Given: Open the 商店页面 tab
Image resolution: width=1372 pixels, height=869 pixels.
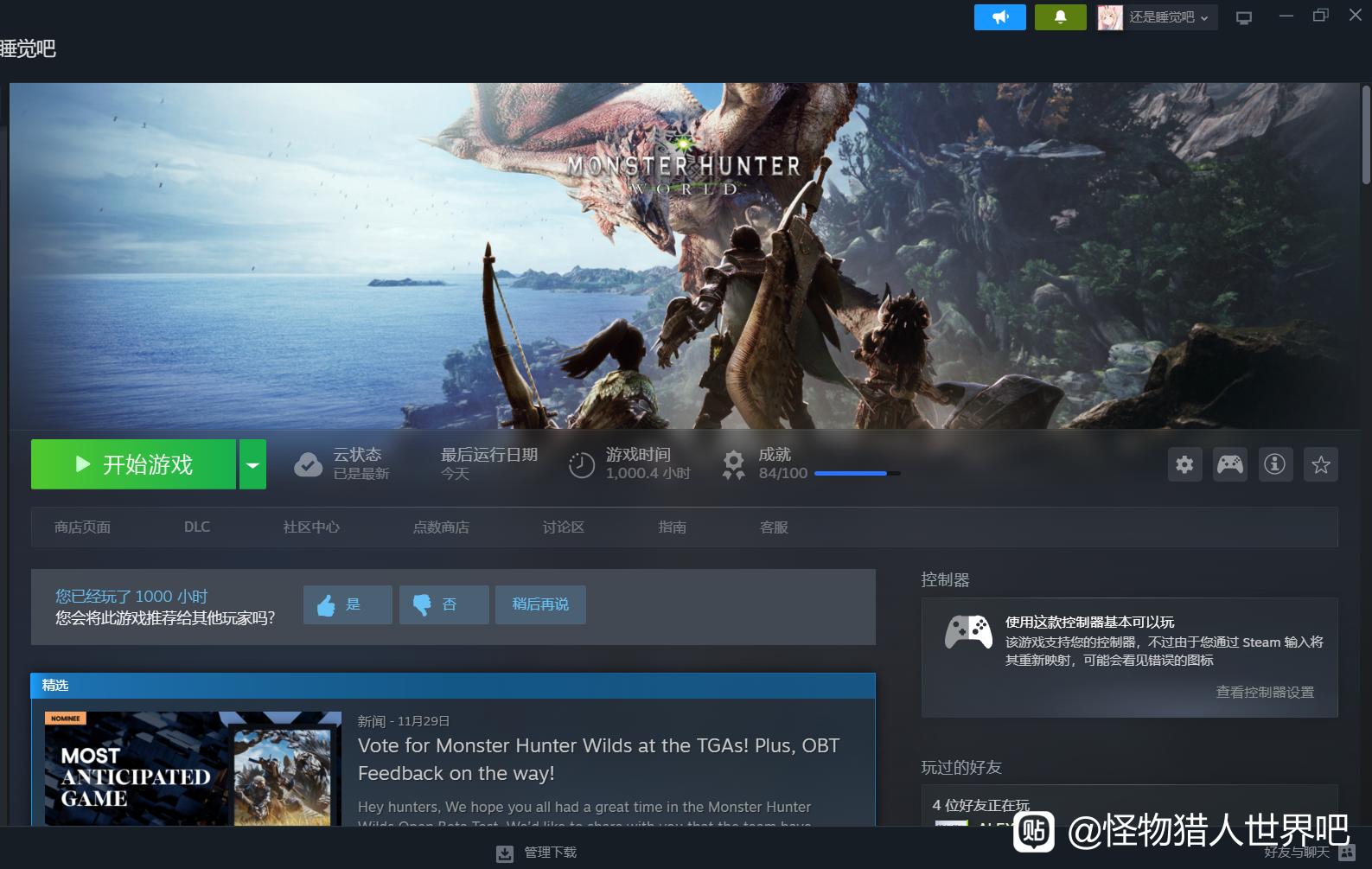Looking at the screenshot, I should (82, 527).
